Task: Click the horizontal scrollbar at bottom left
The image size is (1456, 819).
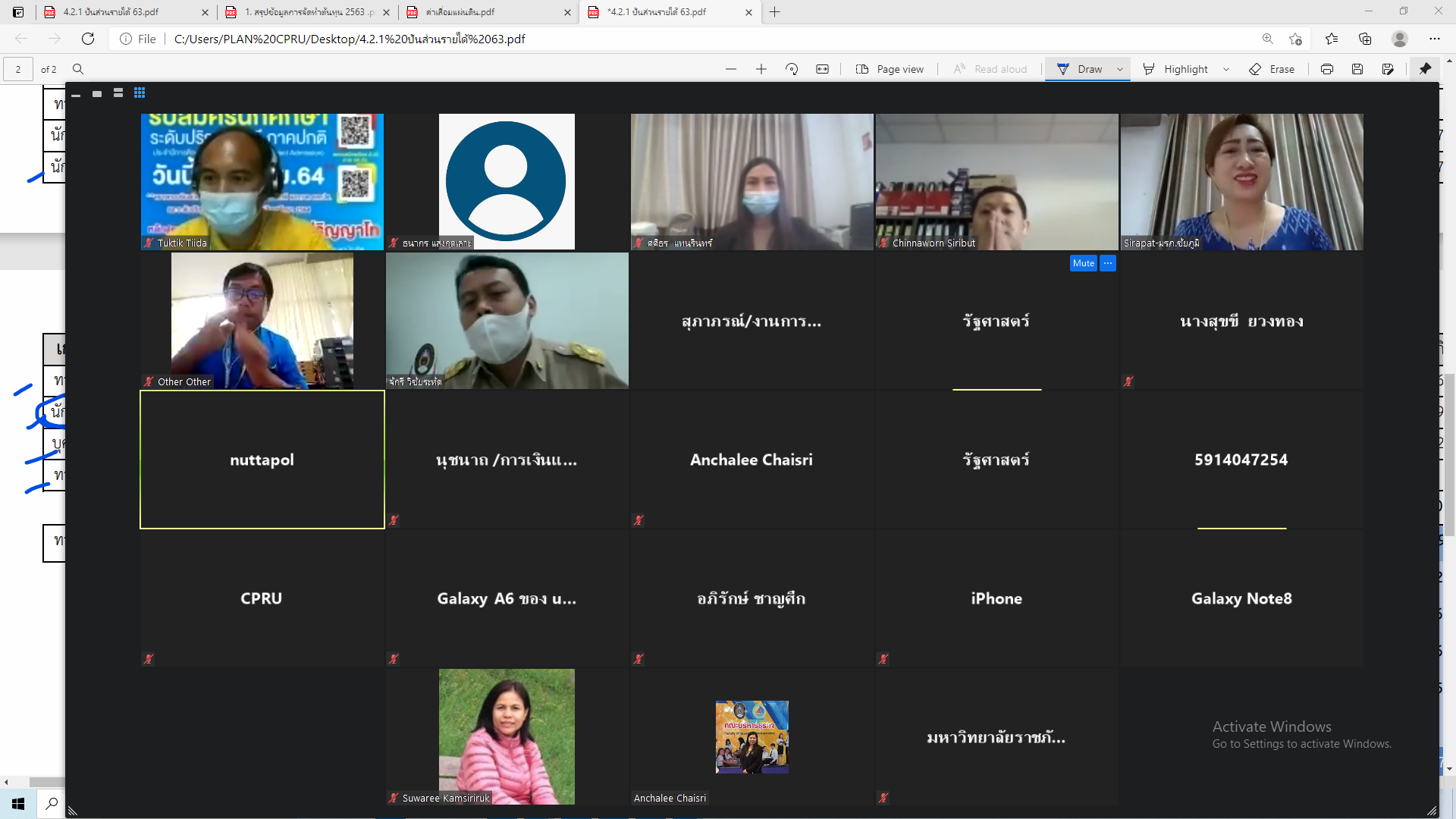Action: point(45,782)
